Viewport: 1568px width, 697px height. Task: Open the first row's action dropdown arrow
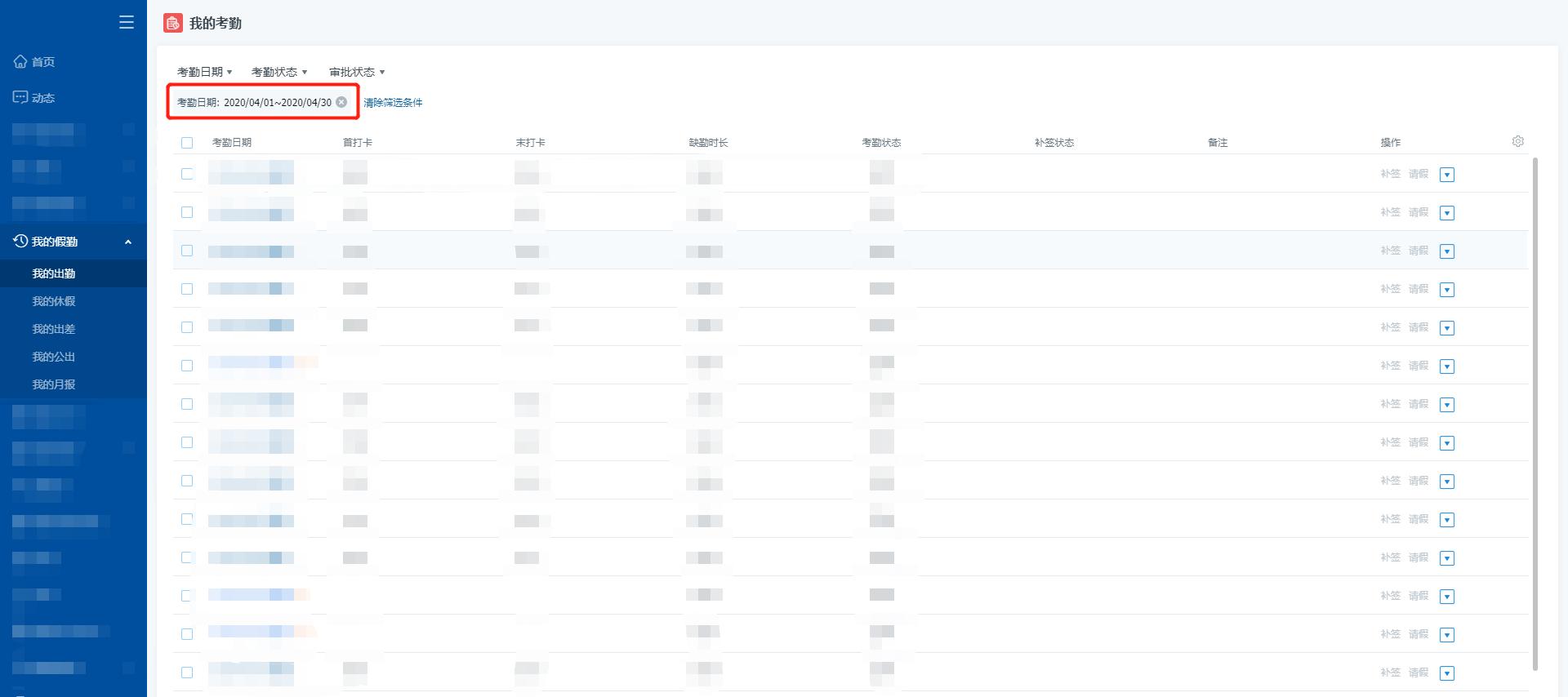pyautogui.click(x=1446, y=175)
